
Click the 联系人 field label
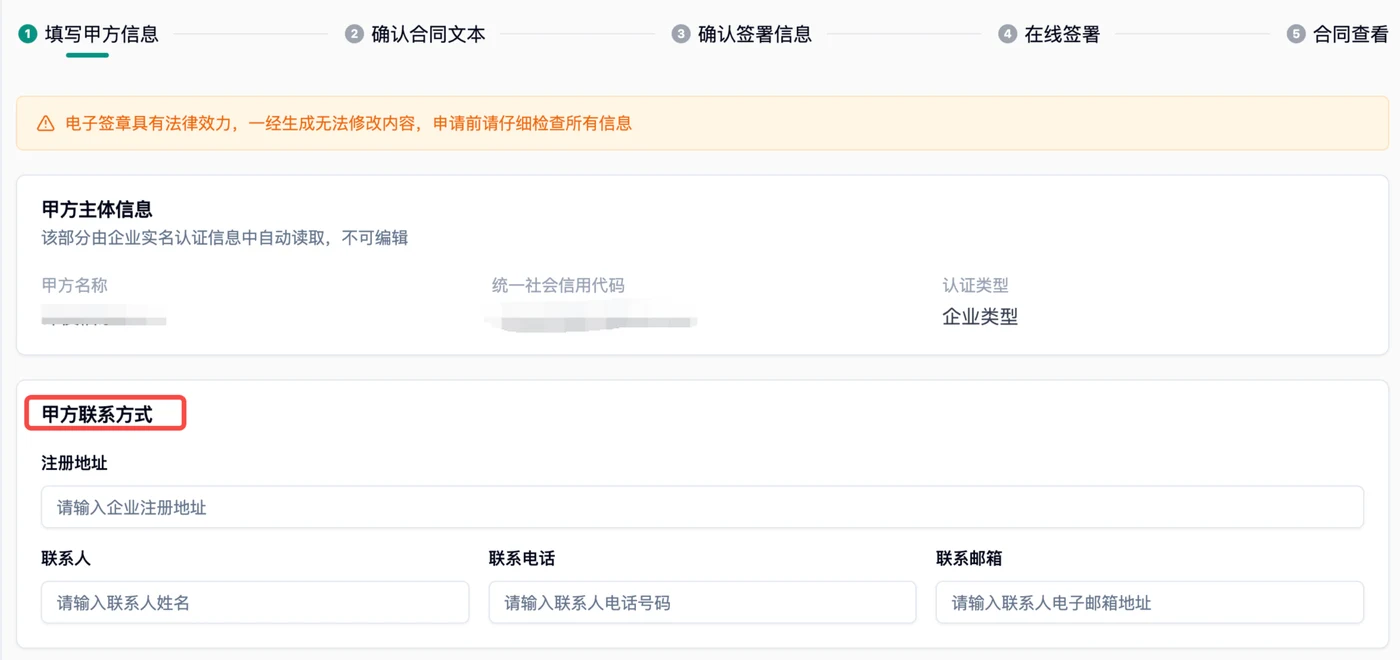coord(66,558)
